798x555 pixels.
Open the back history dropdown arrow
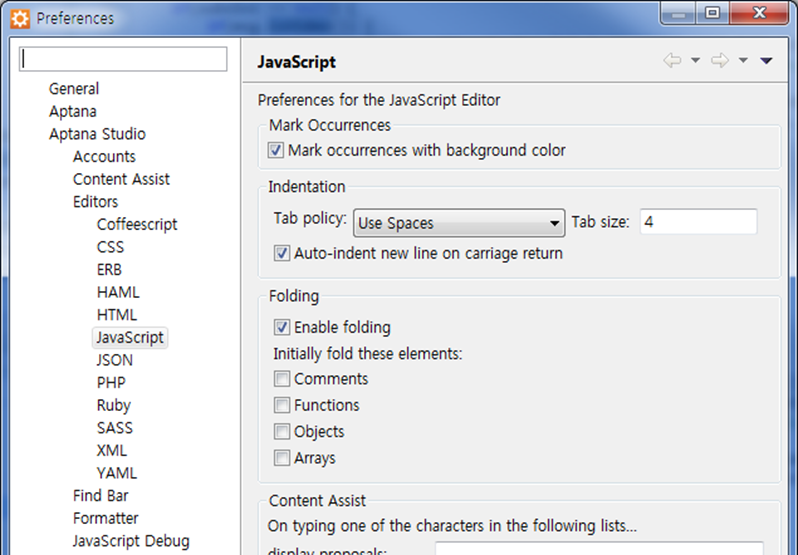(x=695, y=61)
